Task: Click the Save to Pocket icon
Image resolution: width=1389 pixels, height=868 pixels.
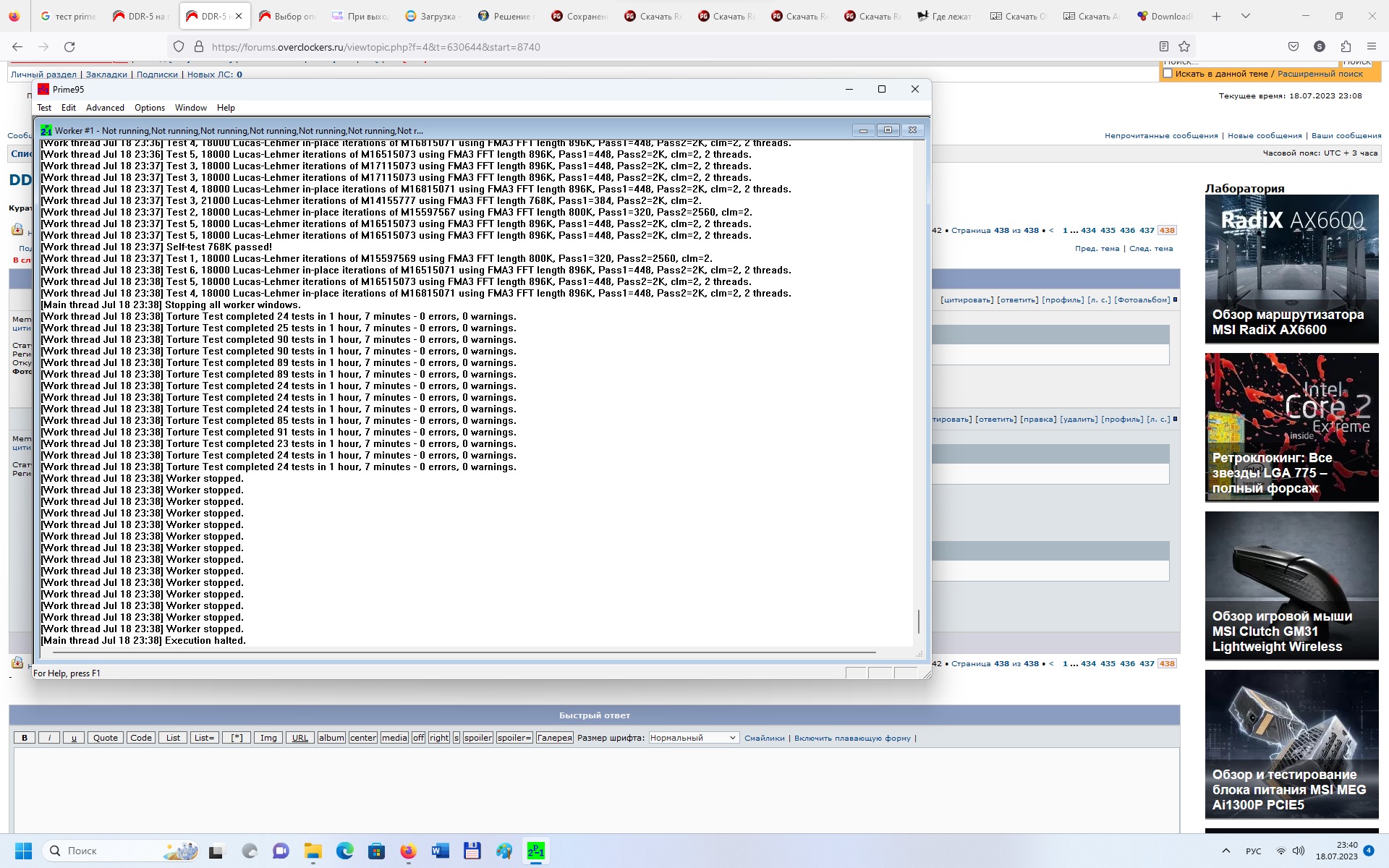Action: click(1294, 46)
